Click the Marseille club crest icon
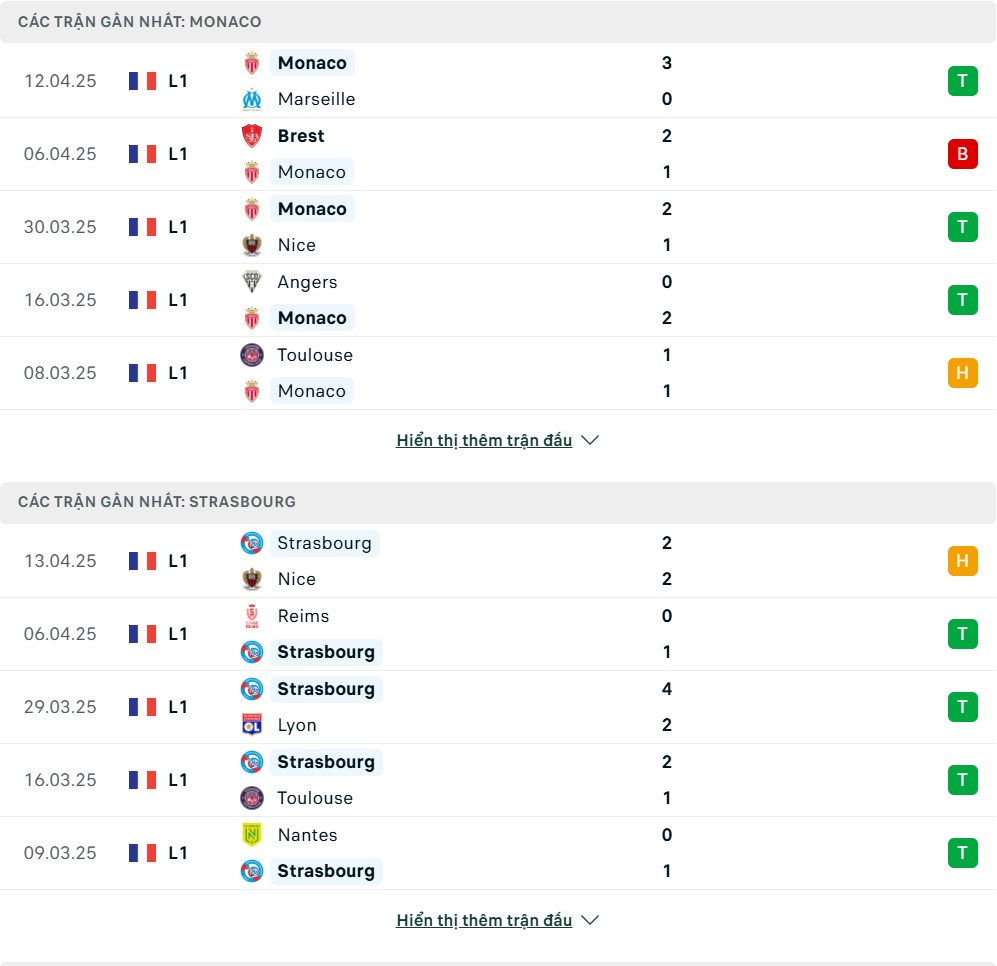997x966 pixels. (252, 99)
